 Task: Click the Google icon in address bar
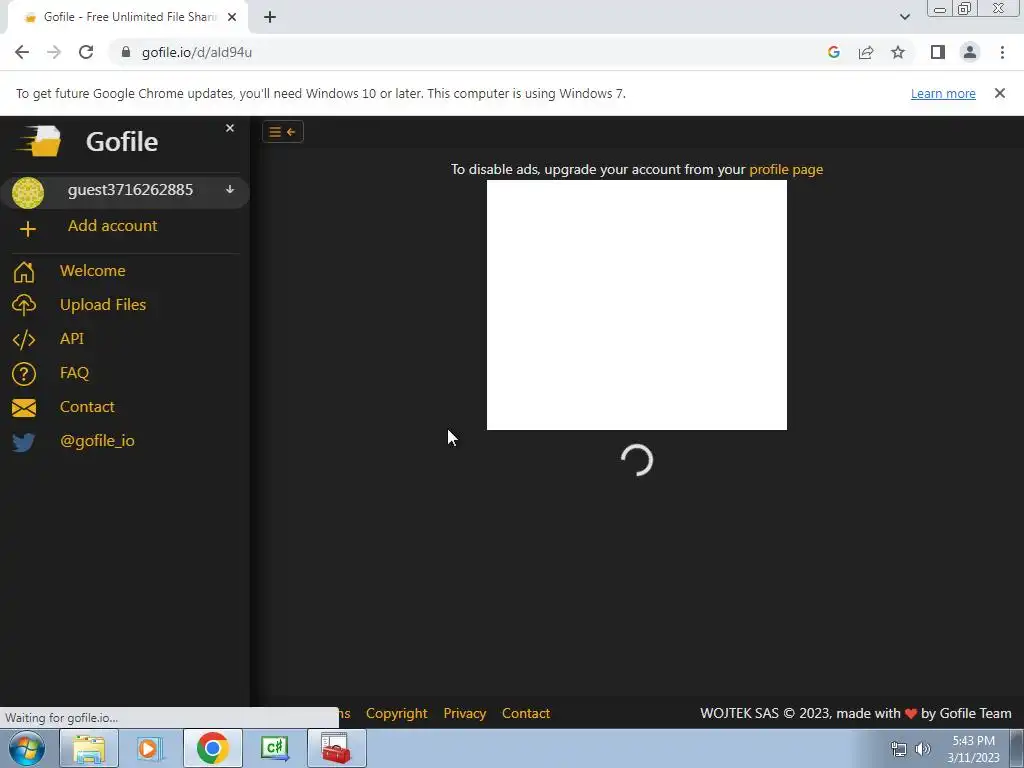click(833, 52)
